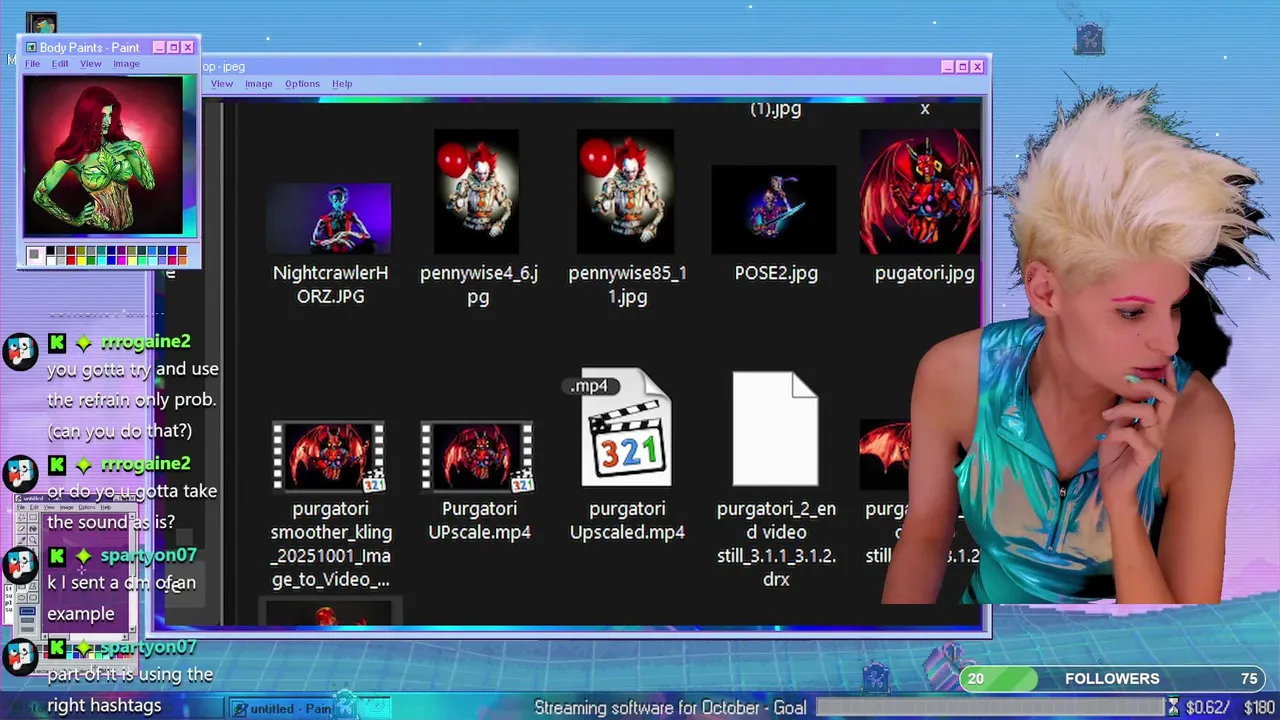
Task: Open Help menu in the jpeg window
Action: coord(342,84)
